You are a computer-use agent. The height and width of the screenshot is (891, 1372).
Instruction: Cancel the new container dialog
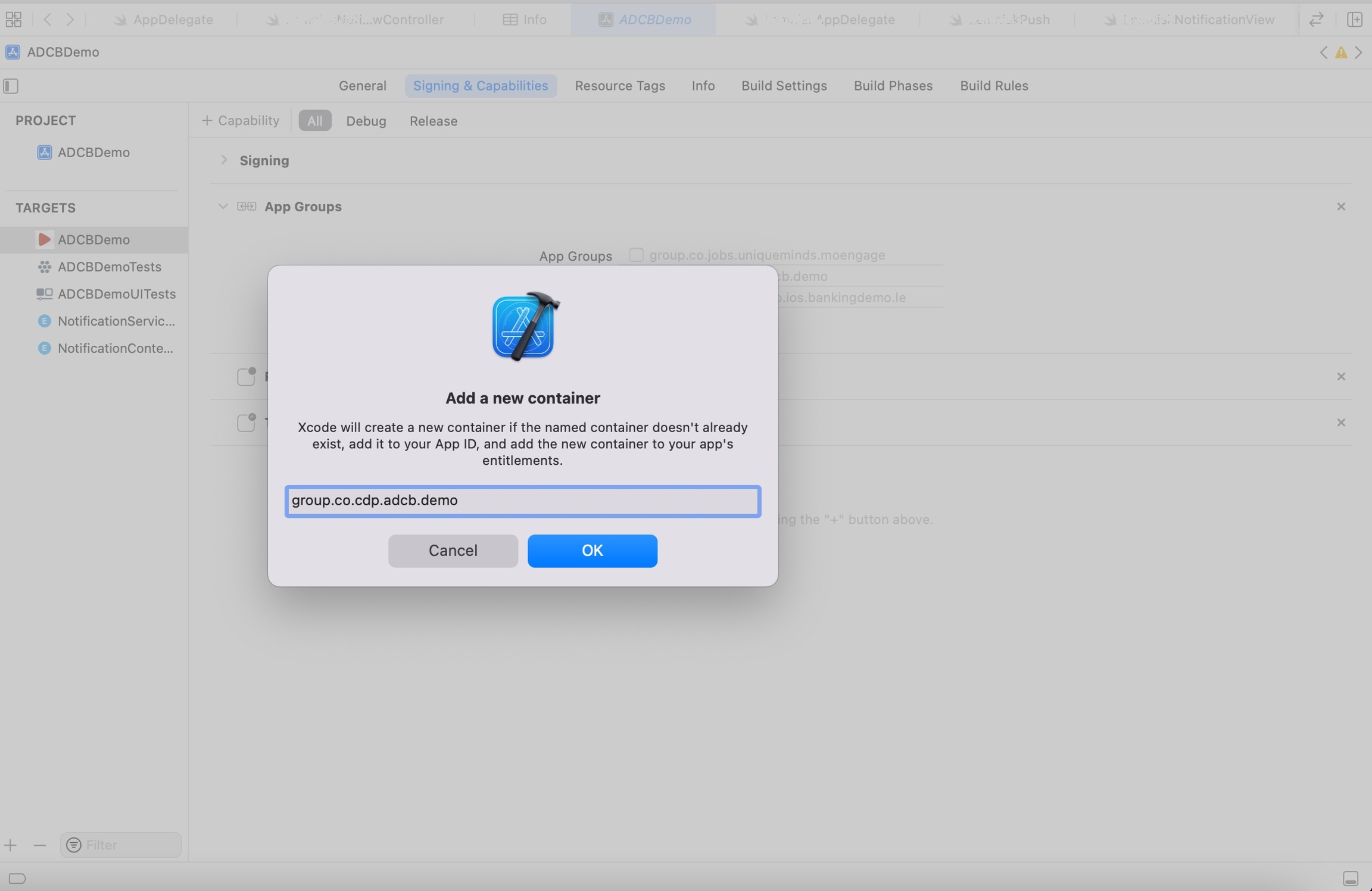click(453, 551)
